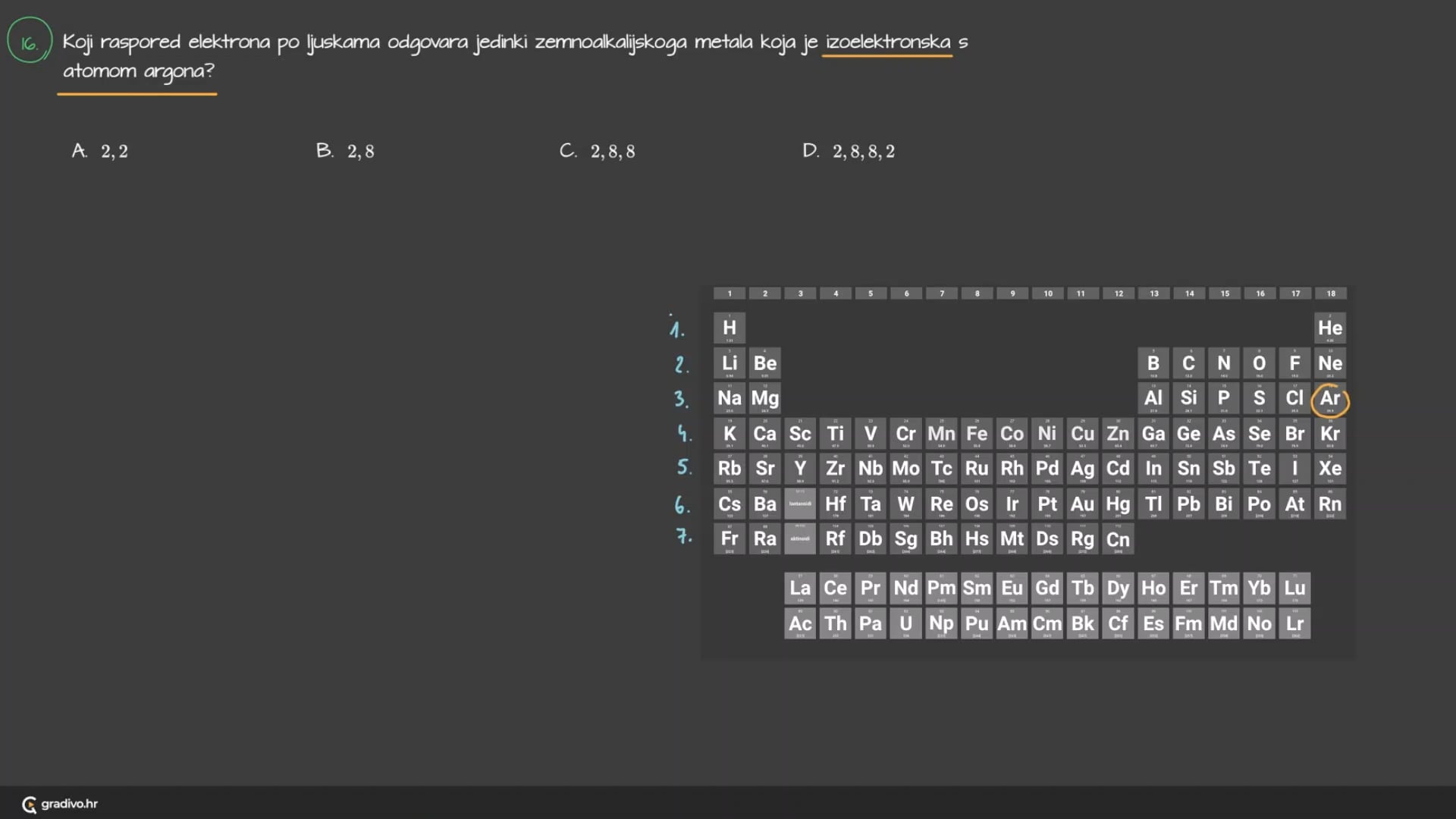
Task: Select the K element tile
Action: [x=729, y=434]
